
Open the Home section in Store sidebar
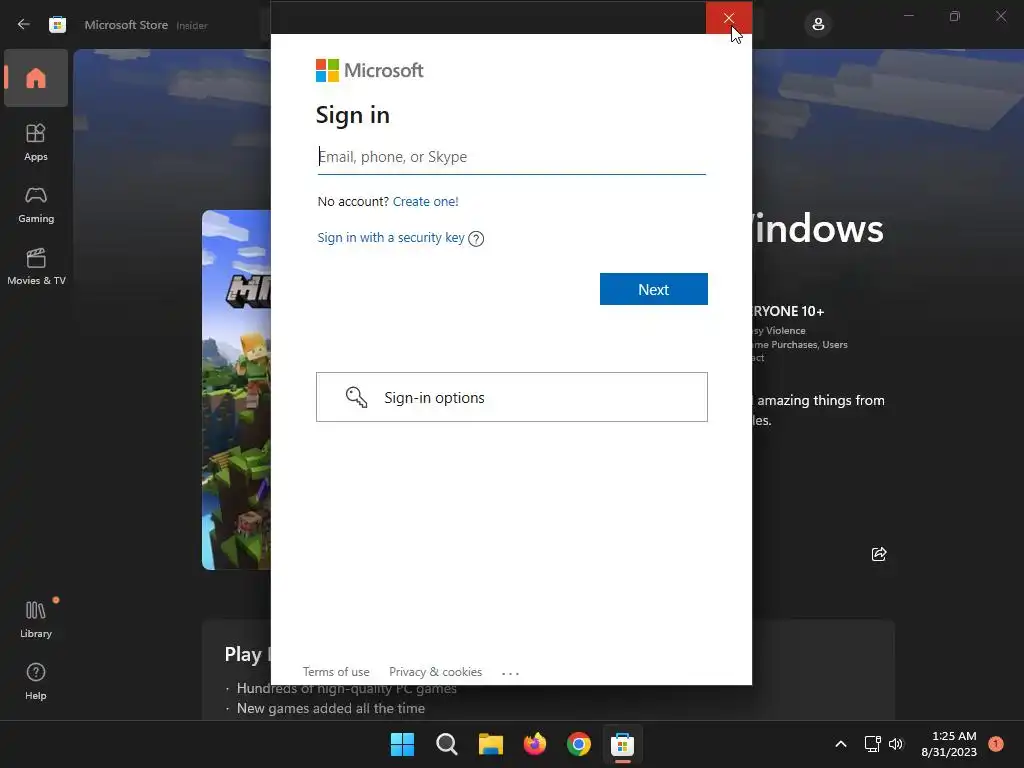(36, 78)
